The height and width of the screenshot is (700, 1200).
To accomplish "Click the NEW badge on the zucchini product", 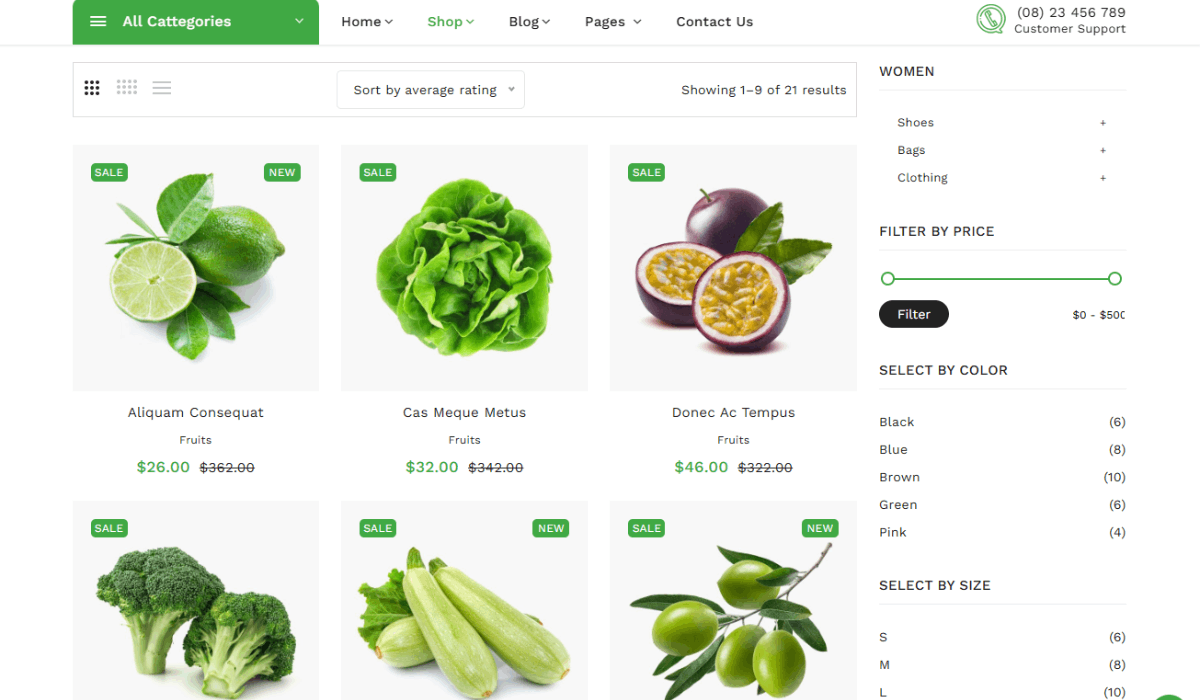I will (x=551, y=528).
